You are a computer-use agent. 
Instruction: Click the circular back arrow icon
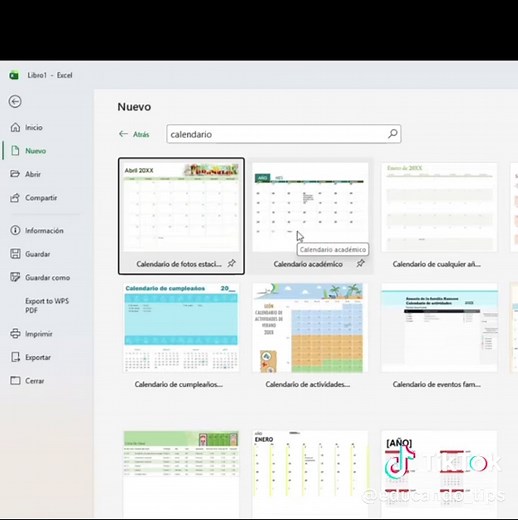coord(15,101)
